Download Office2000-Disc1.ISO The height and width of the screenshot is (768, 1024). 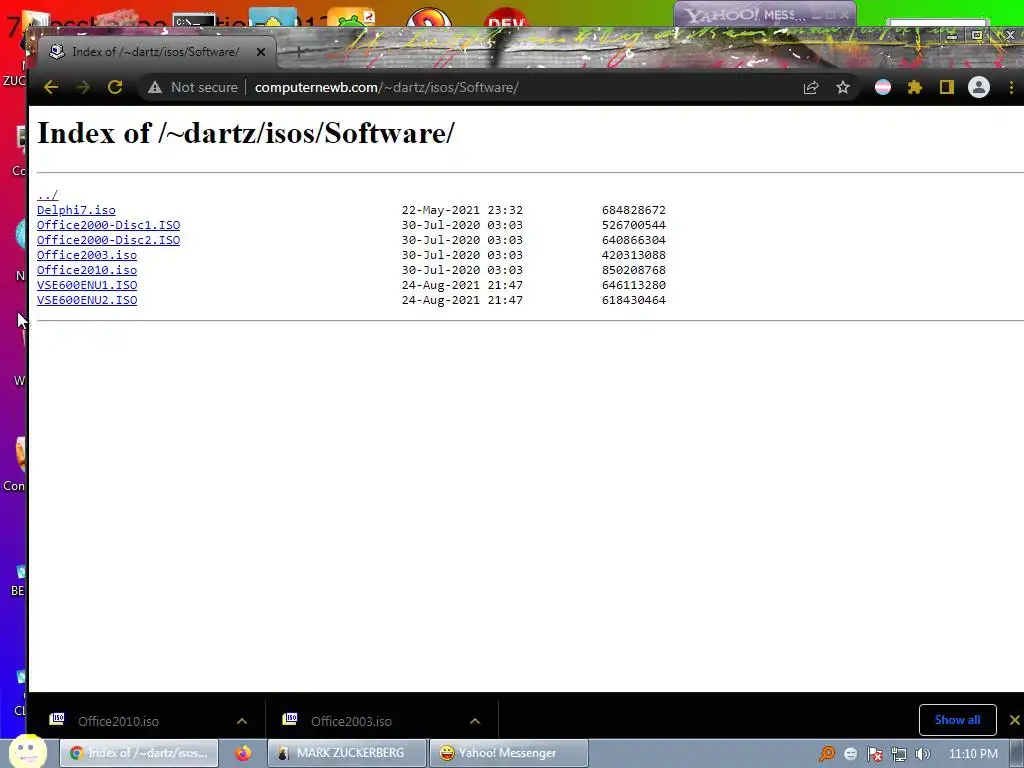coord(108,225)
